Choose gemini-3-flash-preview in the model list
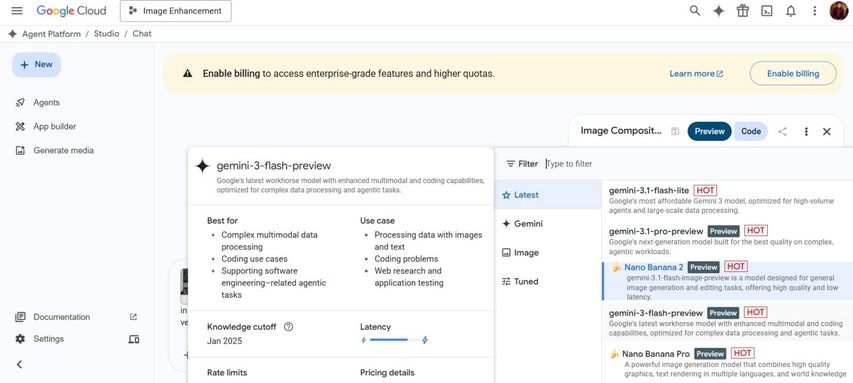The image size is (853, 383). 727,322
